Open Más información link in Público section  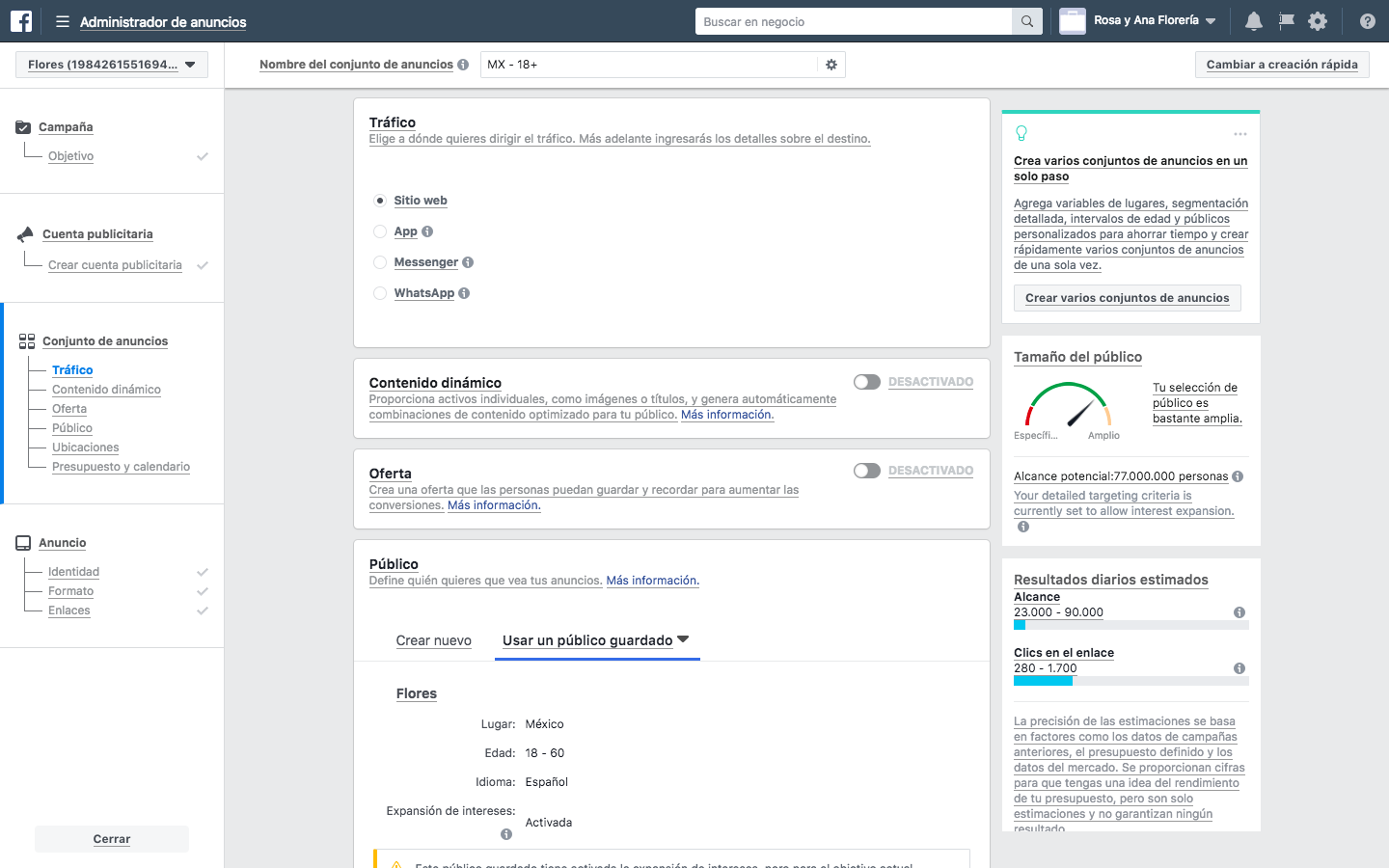click(x=653, y=581)
